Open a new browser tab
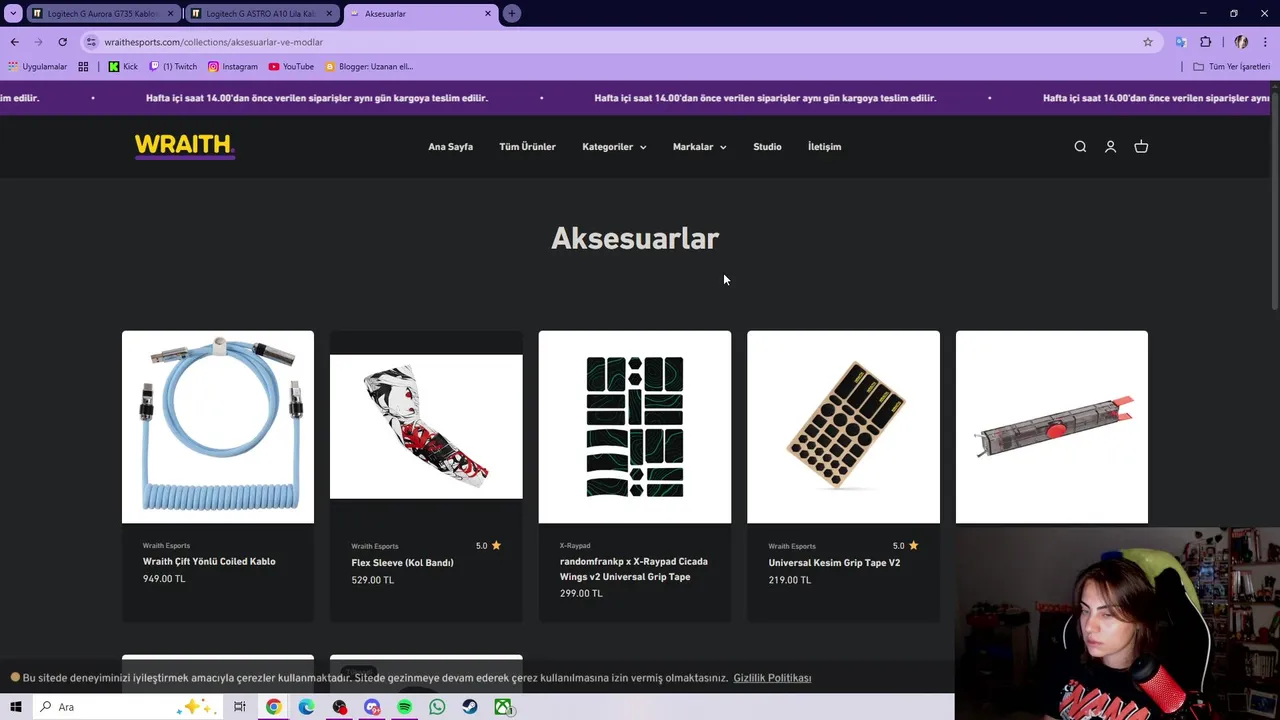This screenshot has height=720, width=1280. (x=512, y=13)
